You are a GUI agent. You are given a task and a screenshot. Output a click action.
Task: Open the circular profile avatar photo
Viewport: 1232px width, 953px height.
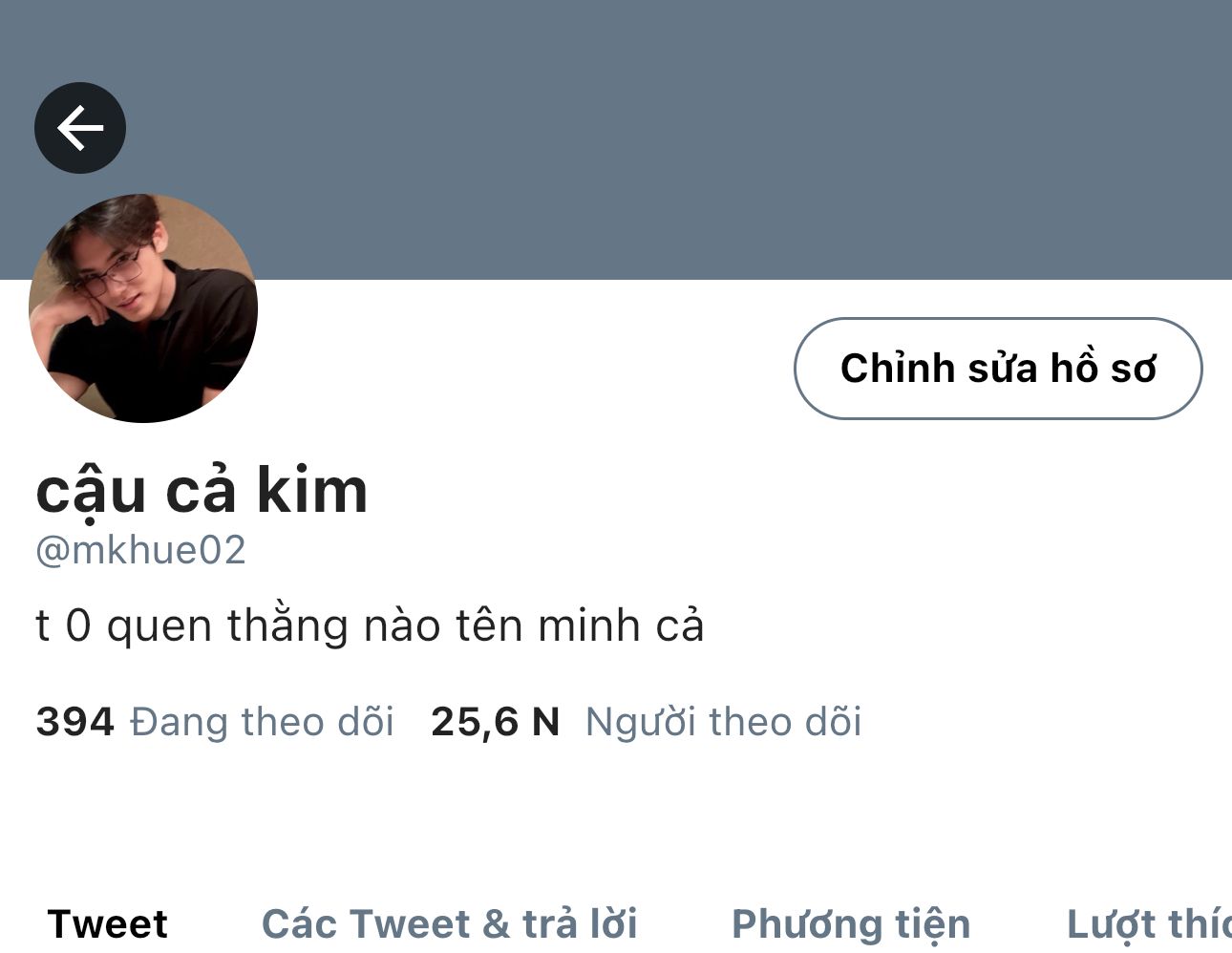coord(143,307)
